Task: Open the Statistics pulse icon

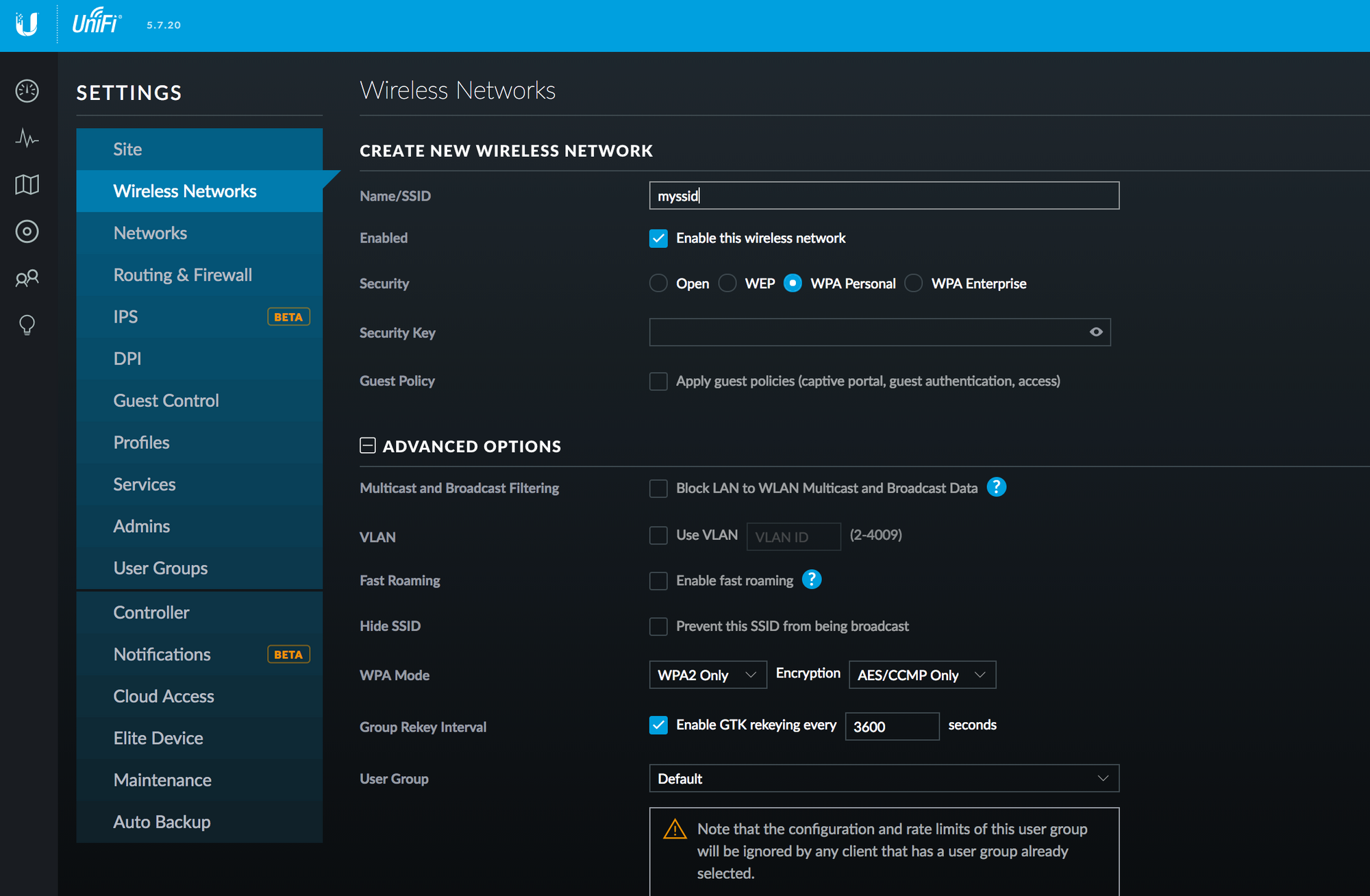Action: pos(27,138)
